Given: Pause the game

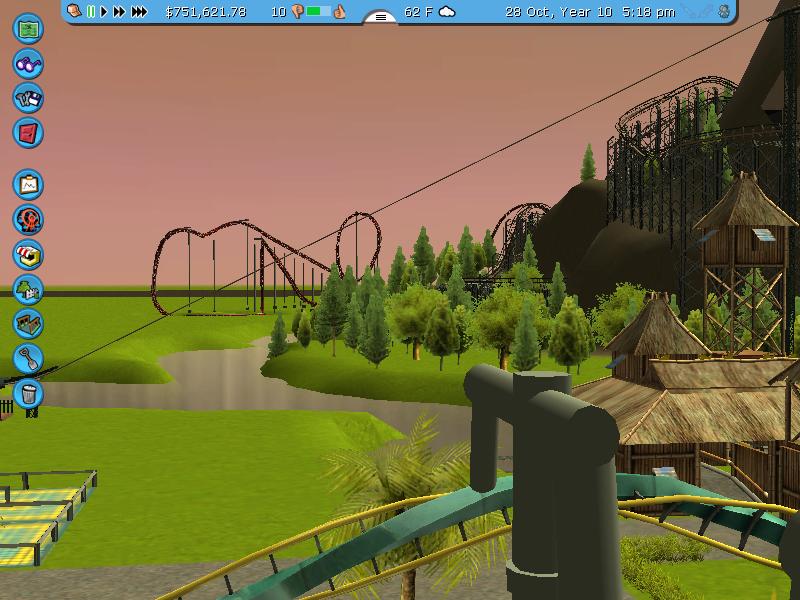Looking at the screenshot, I should click(x=91, y=11).
